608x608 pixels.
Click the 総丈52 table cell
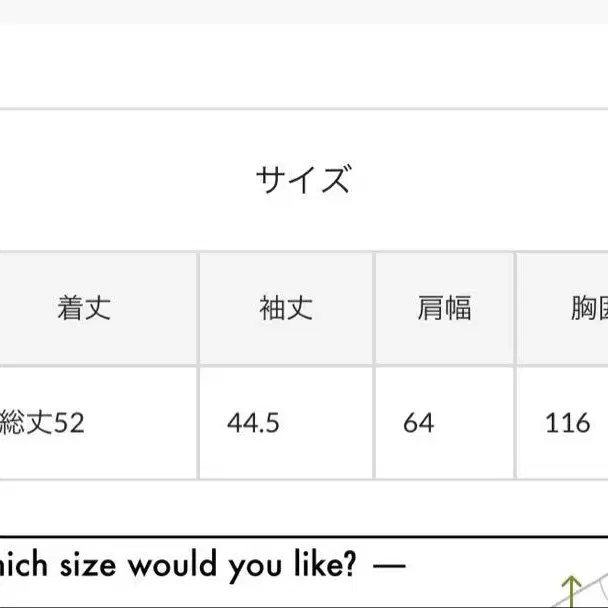[42, 422]
